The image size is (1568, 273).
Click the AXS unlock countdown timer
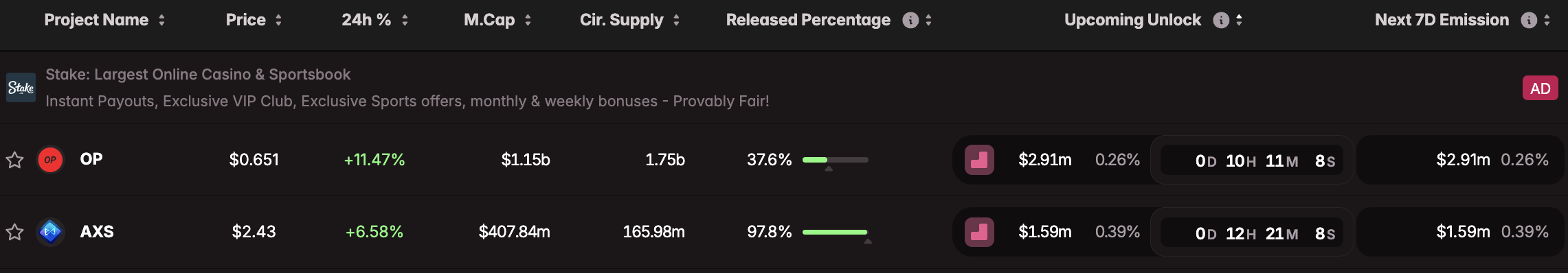[1252, 233]
